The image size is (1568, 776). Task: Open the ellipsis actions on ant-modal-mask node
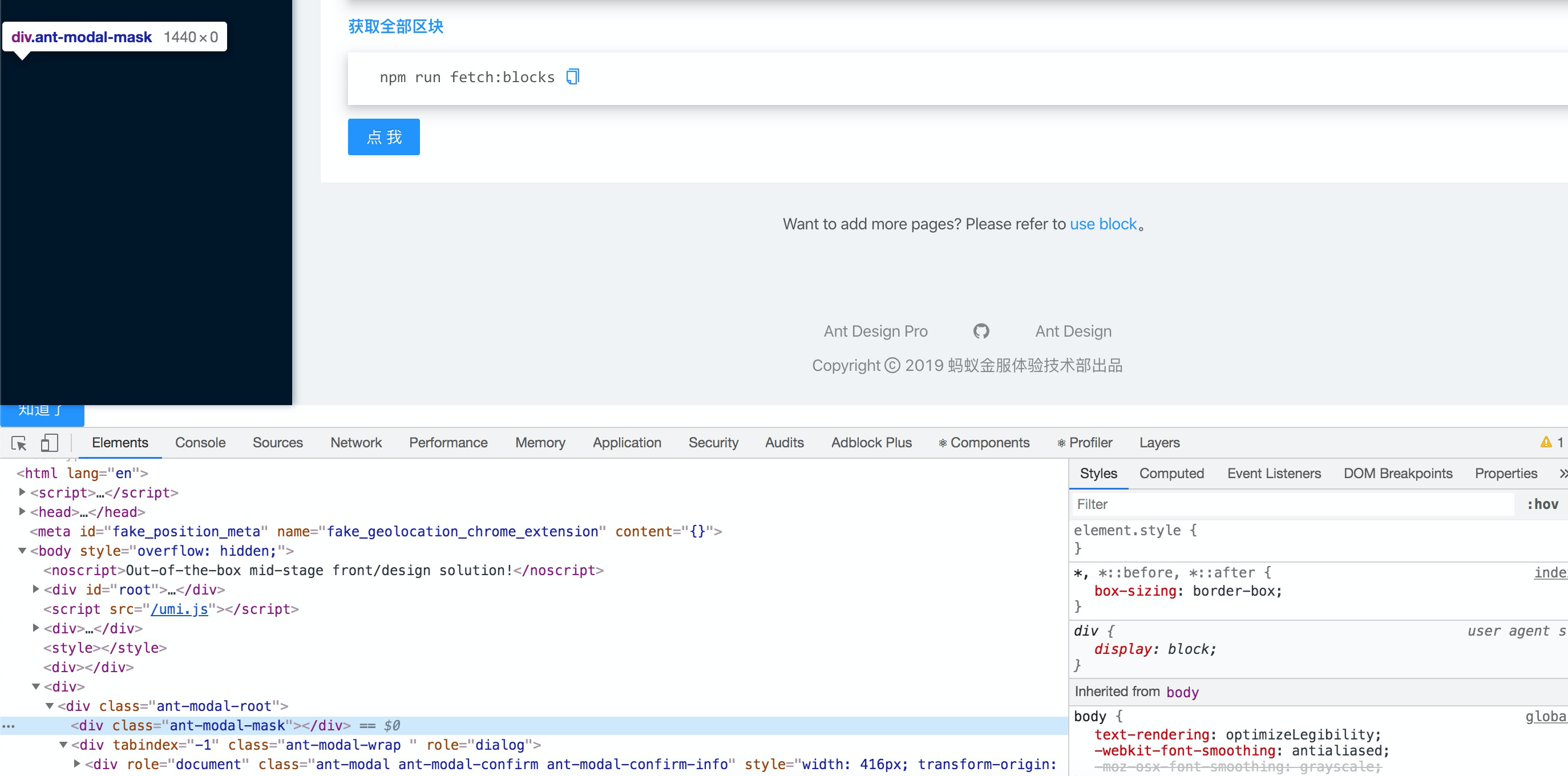click(9, 725)
